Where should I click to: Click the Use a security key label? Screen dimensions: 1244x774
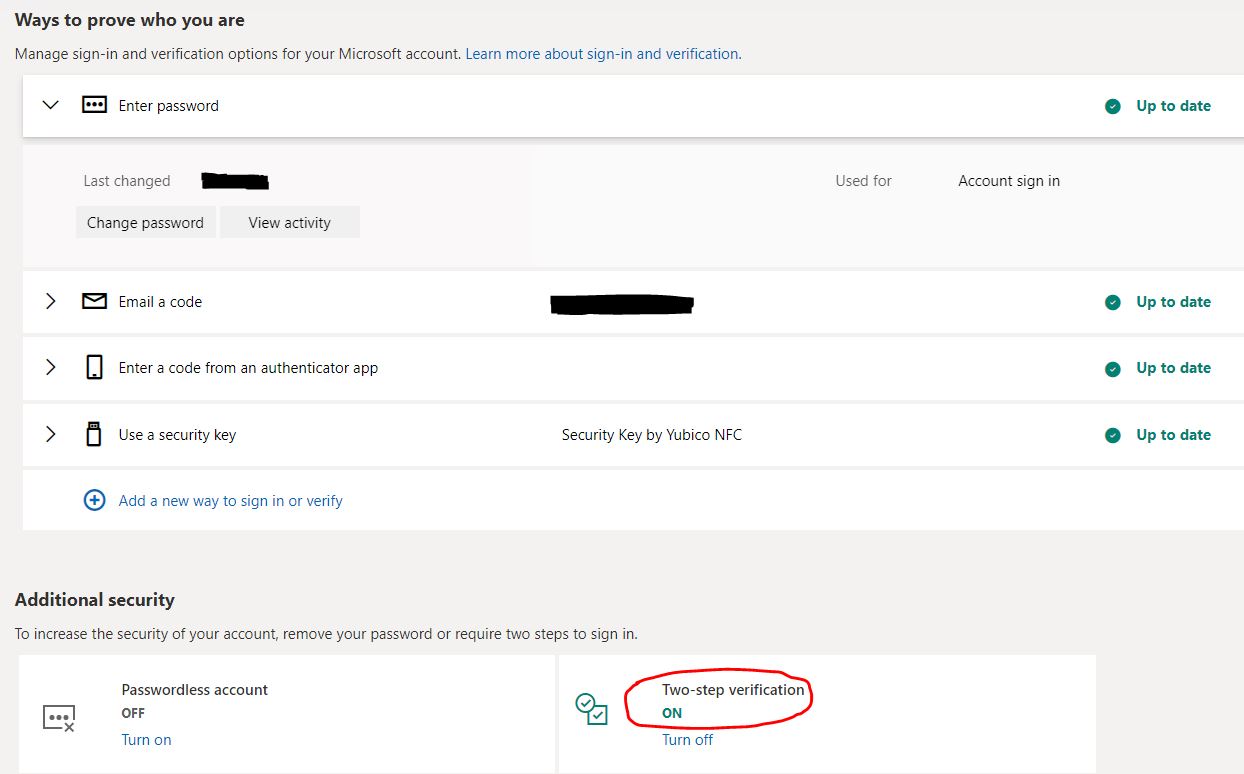[x=177, y=434]
